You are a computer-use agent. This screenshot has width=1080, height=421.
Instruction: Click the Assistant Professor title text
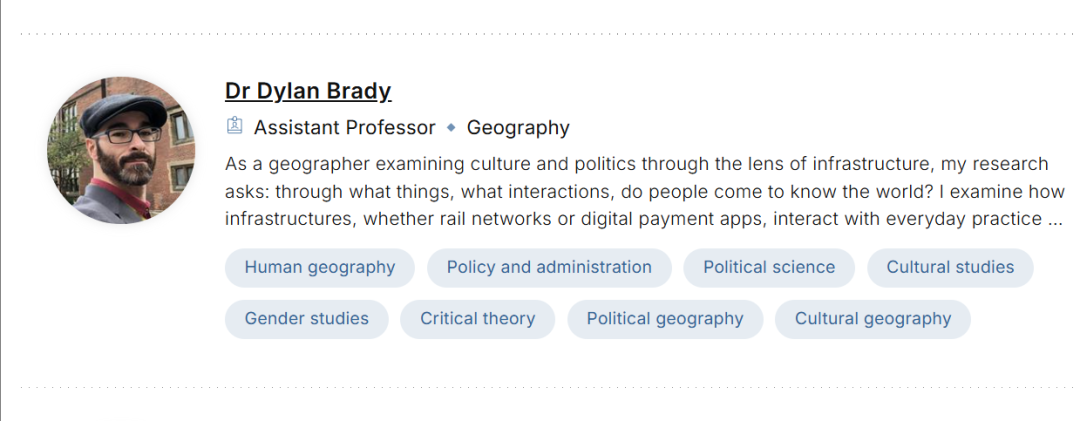(344, 127)
